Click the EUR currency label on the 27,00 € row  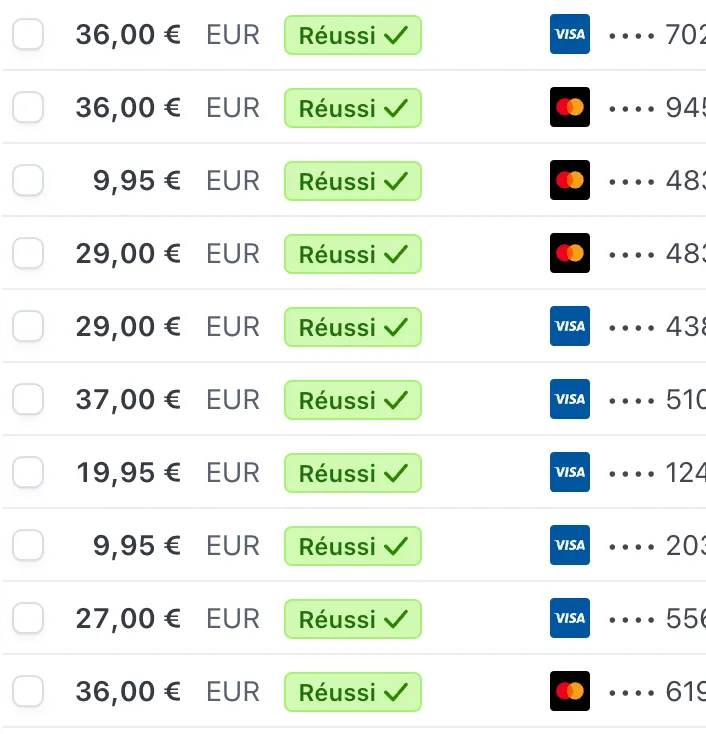[233, 619]
